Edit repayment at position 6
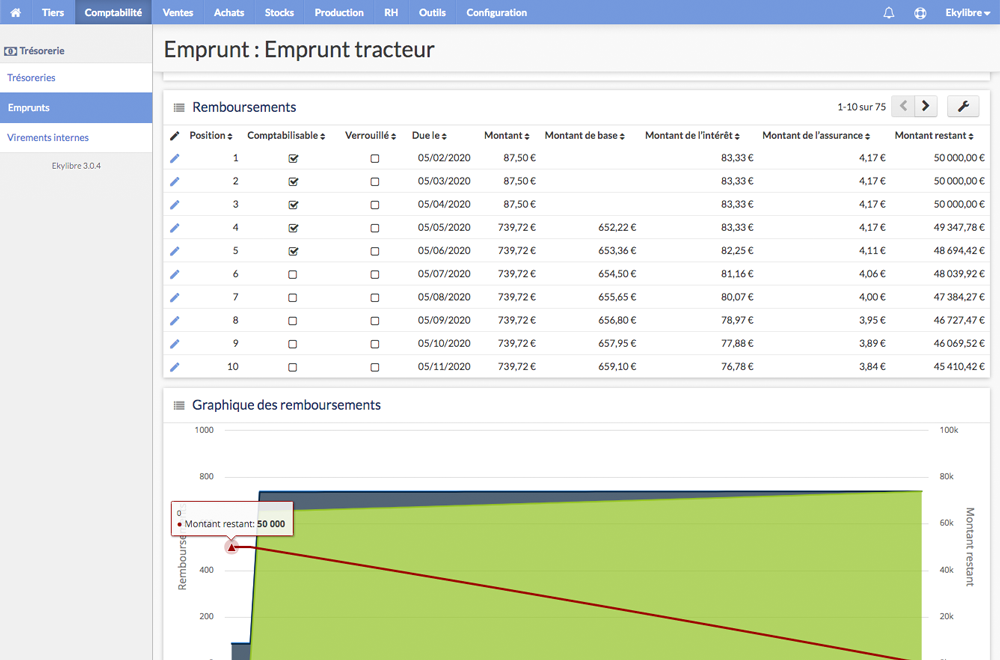1000x660 pixels. [x=175, y=274]
